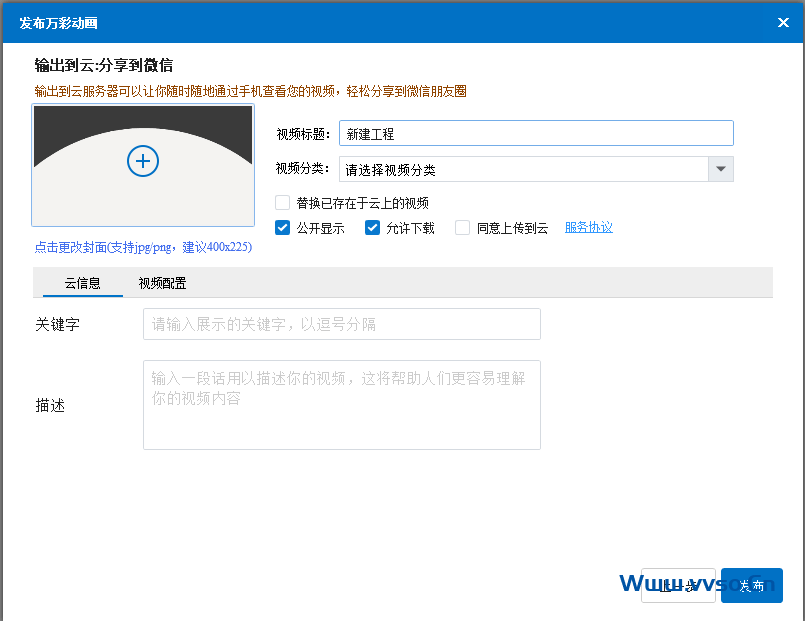The width and height of the screenshot is (805, 621).
Task: Focus the 描述 text area
Action: tap(341, 405)
